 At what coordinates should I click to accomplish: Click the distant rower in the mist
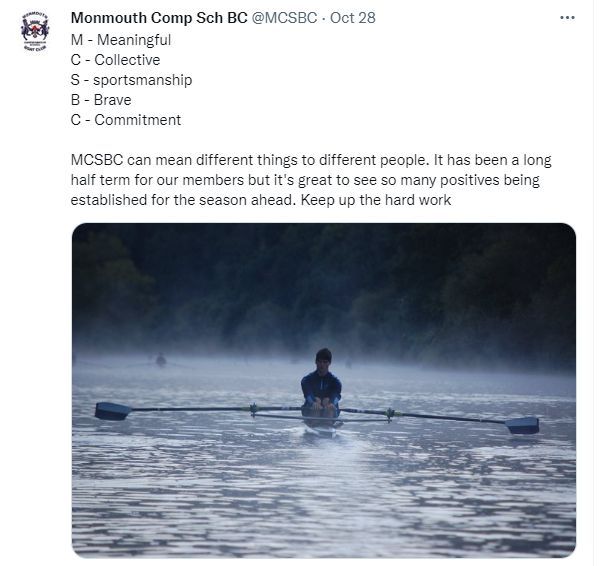pos(161,360)
